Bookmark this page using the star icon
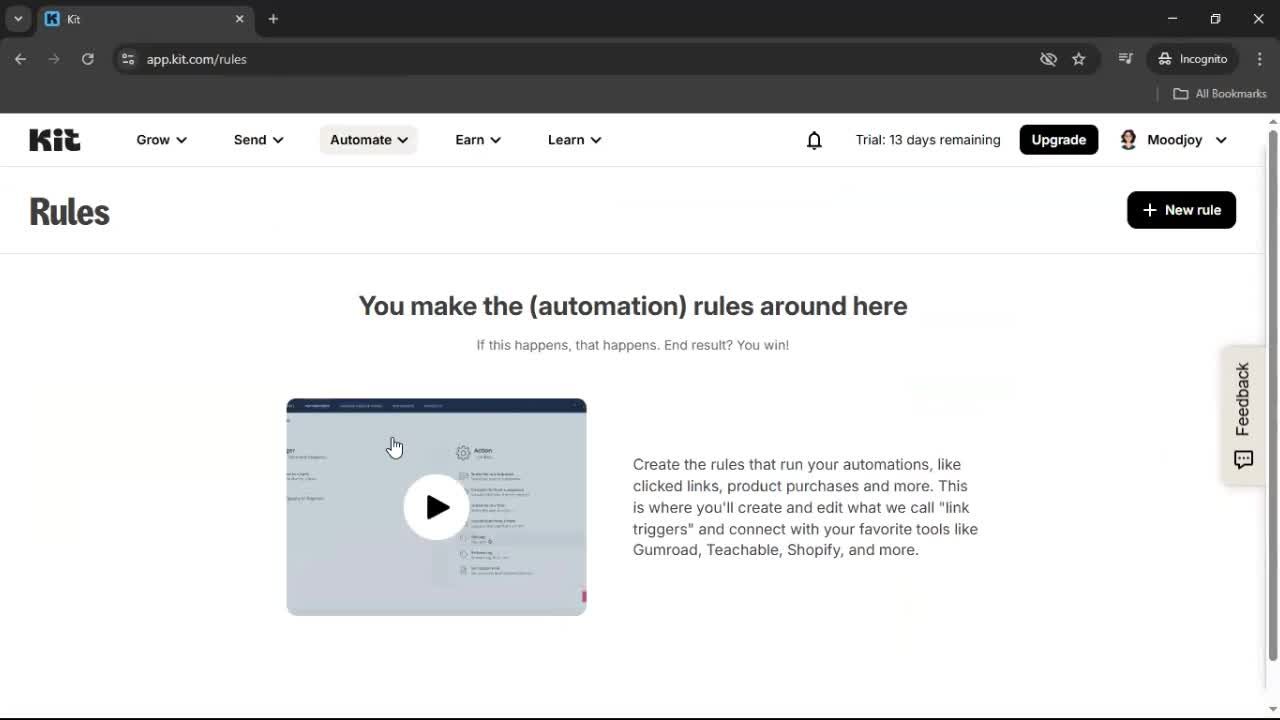The width and height of the screenshot is (1280, 720). (x=1079, y=59)
